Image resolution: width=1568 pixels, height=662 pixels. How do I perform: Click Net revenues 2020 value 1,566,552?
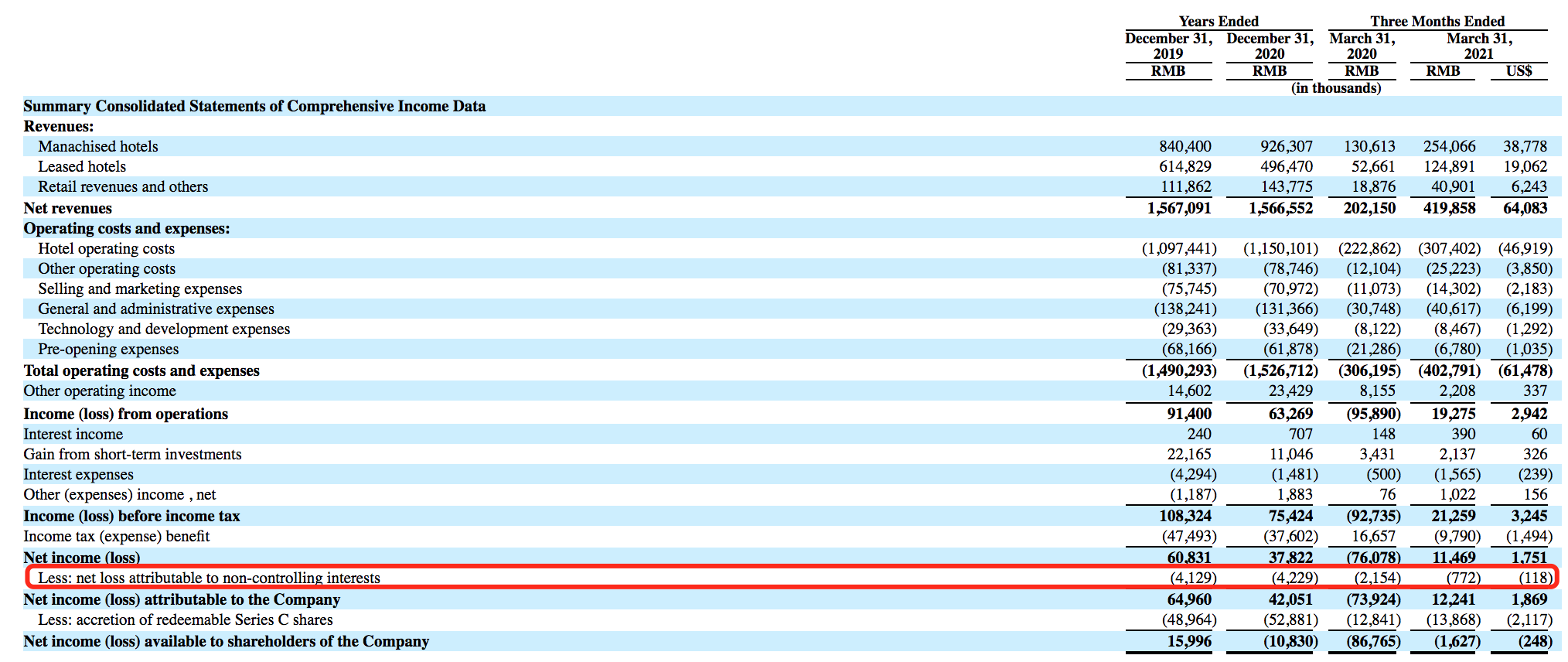[1280, 208]
